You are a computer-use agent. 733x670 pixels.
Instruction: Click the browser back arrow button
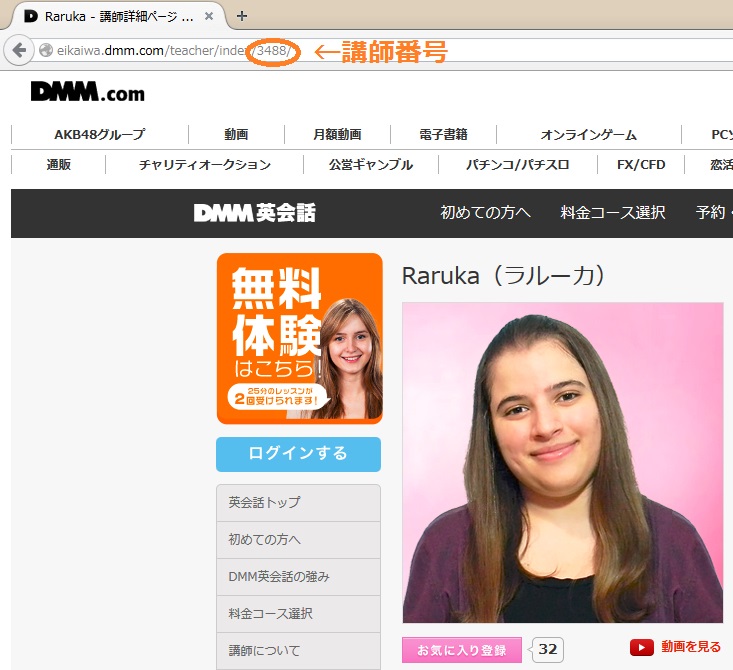click(x=19, y=50)
